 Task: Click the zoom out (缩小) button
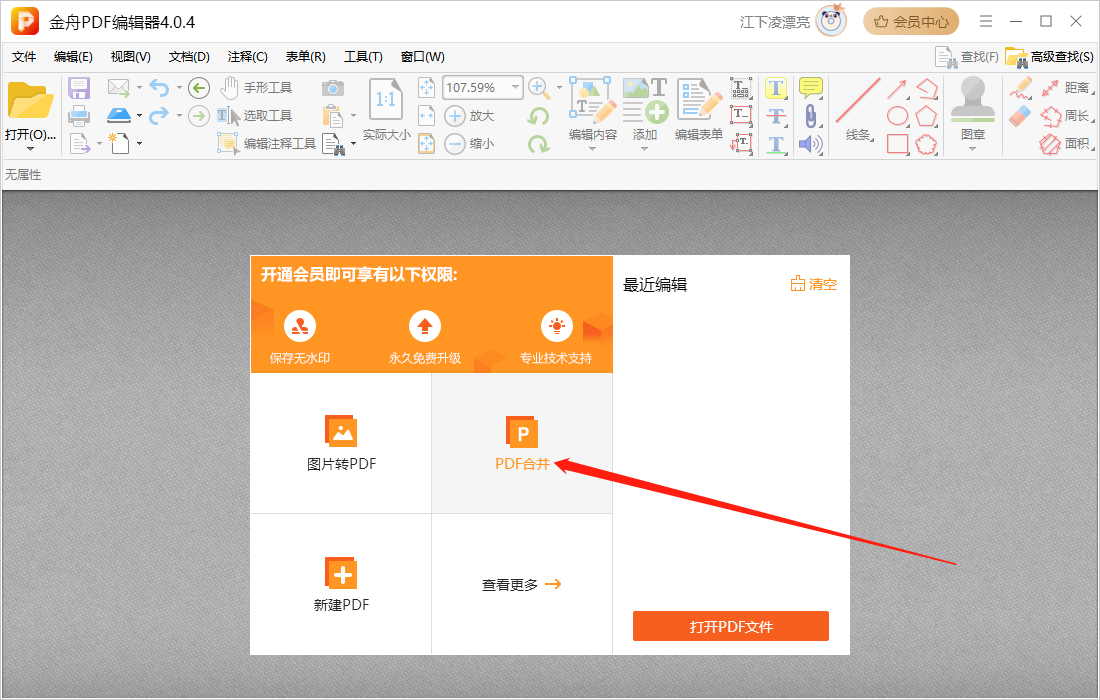tap(469, 144)
